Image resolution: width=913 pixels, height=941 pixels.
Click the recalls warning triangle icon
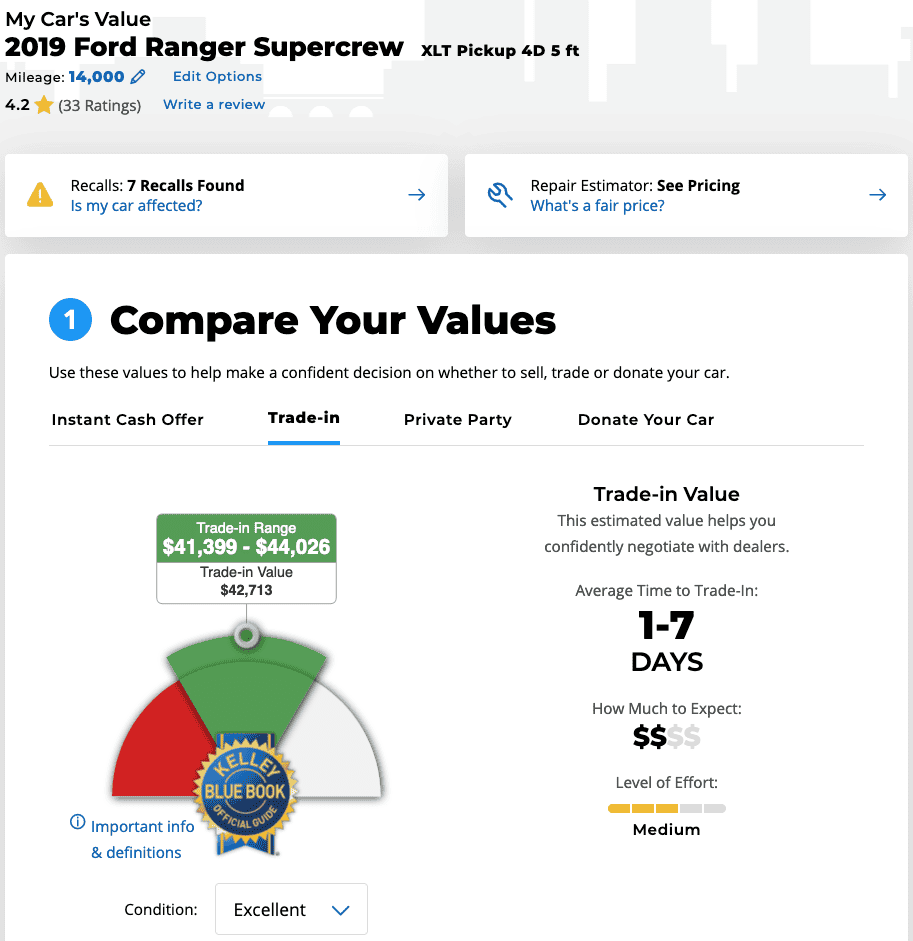40,194
